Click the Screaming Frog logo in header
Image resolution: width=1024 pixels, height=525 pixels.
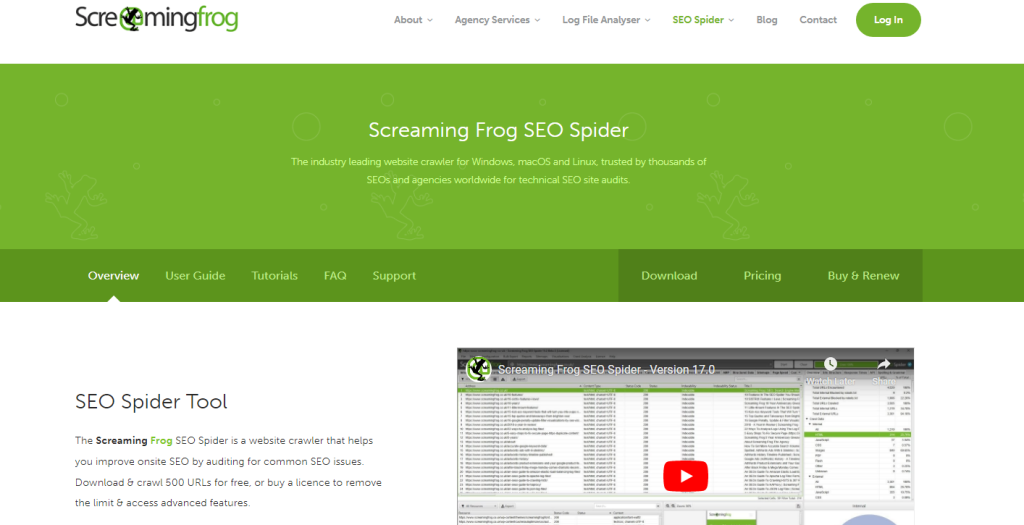click(x=156, y=19)
